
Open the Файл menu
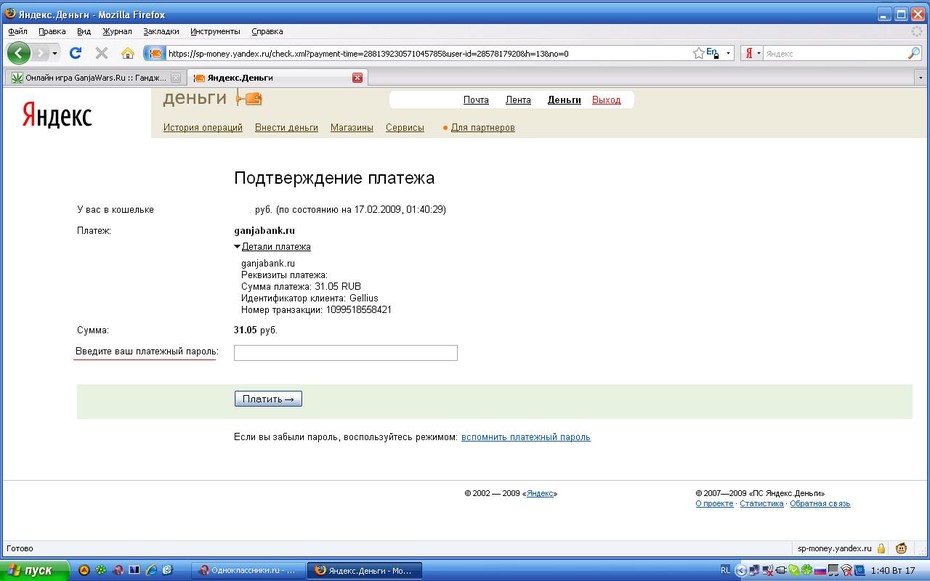[18, 31]
